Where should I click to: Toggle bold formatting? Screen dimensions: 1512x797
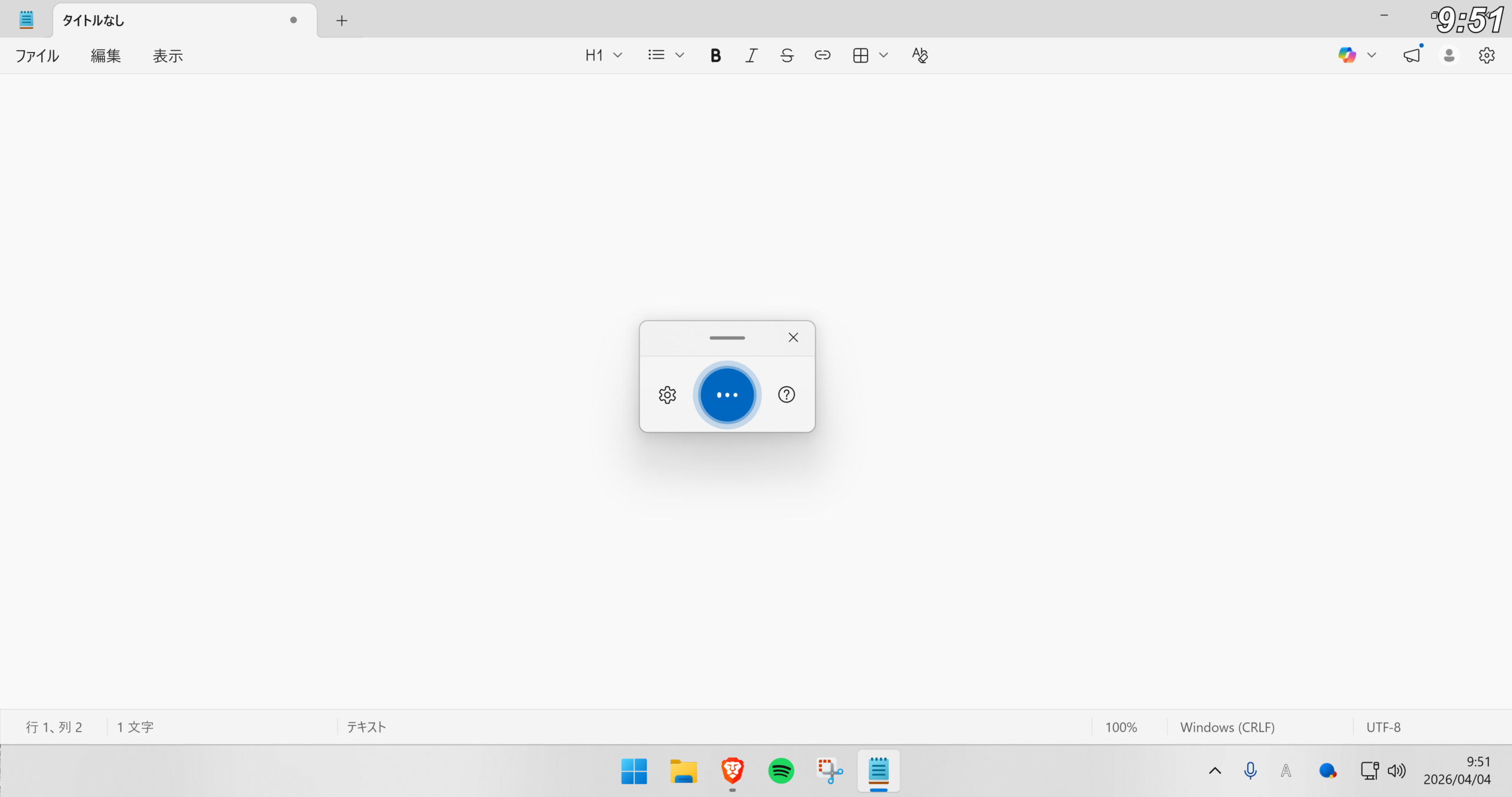pos(715,55)
